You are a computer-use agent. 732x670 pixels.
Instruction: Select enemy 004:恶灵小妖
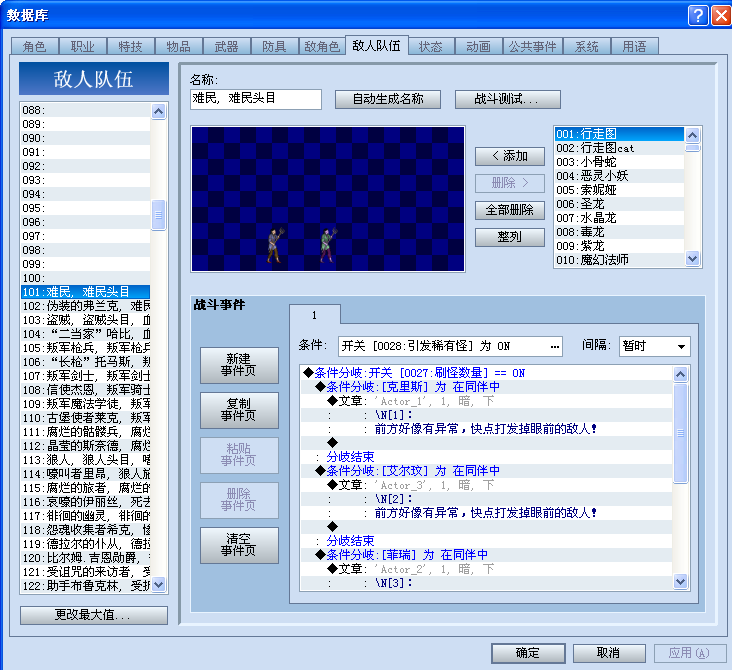point(619,176)
